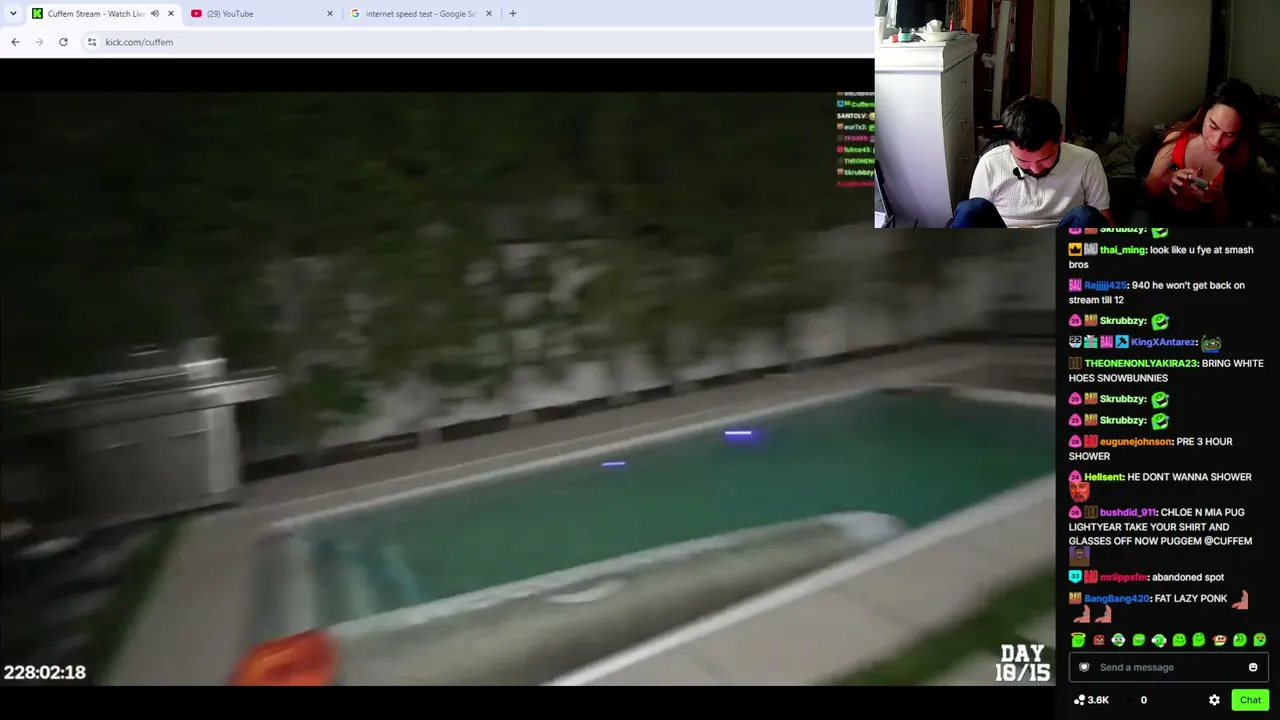Viewport: 1280px width, 720px height.
Task: Select the fifth quick emote, green headset
Action: [1159, 640]
